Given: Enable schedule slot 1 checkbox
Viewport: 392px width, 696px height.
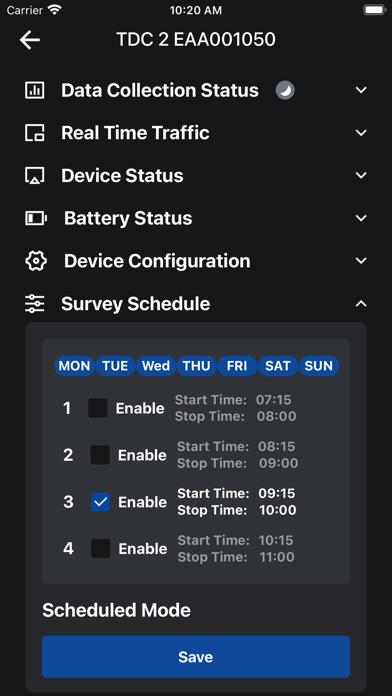Looking at the screenshot, I should (98, 408).
